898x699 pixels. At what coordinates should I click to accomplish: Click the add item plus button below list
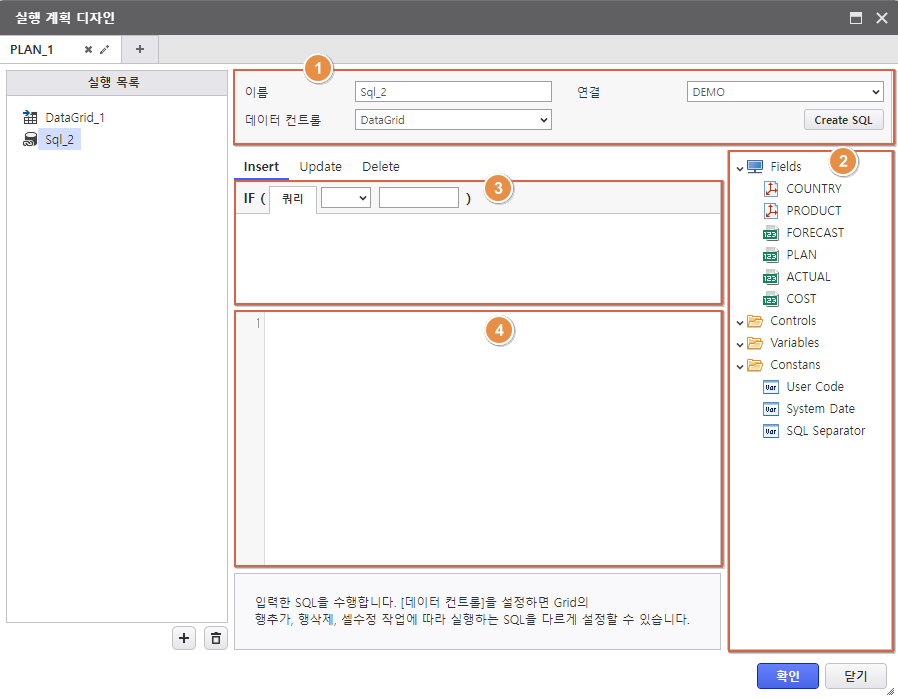[x=184, y=638]
